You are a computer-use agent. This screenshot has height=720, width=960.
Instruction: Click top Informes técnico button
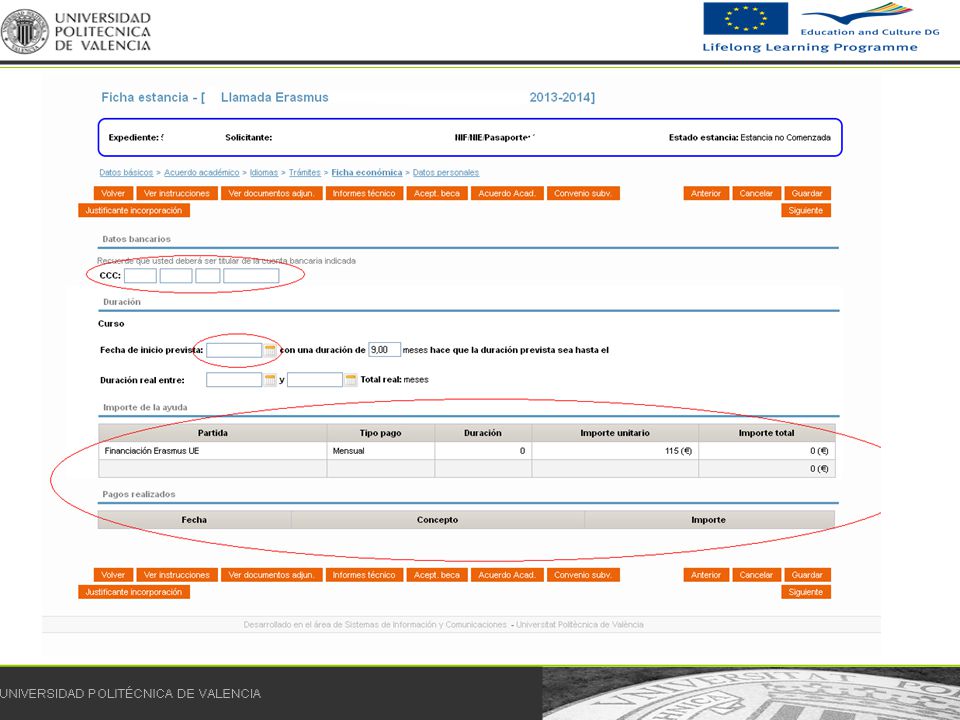pyautogui.click(x=364, y=193)
